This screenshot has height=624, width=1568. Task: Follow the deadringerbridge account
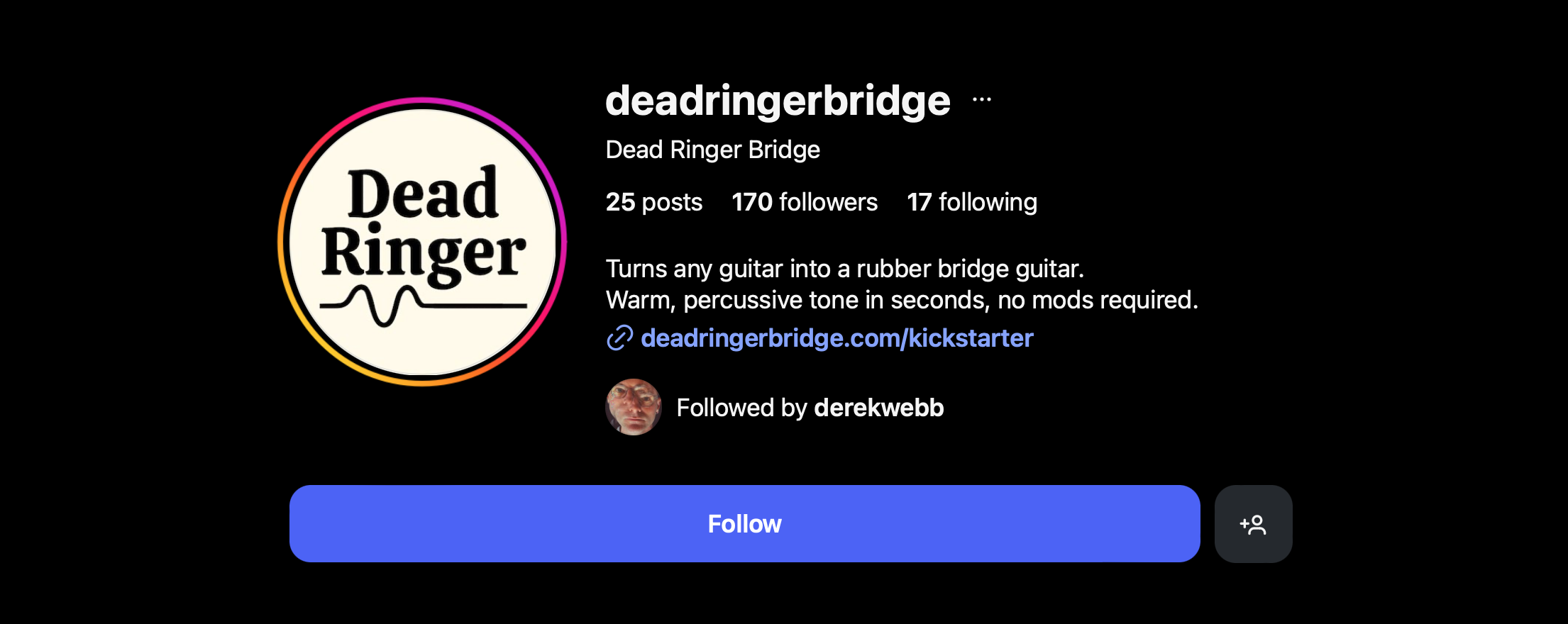(x=744, y=524)
